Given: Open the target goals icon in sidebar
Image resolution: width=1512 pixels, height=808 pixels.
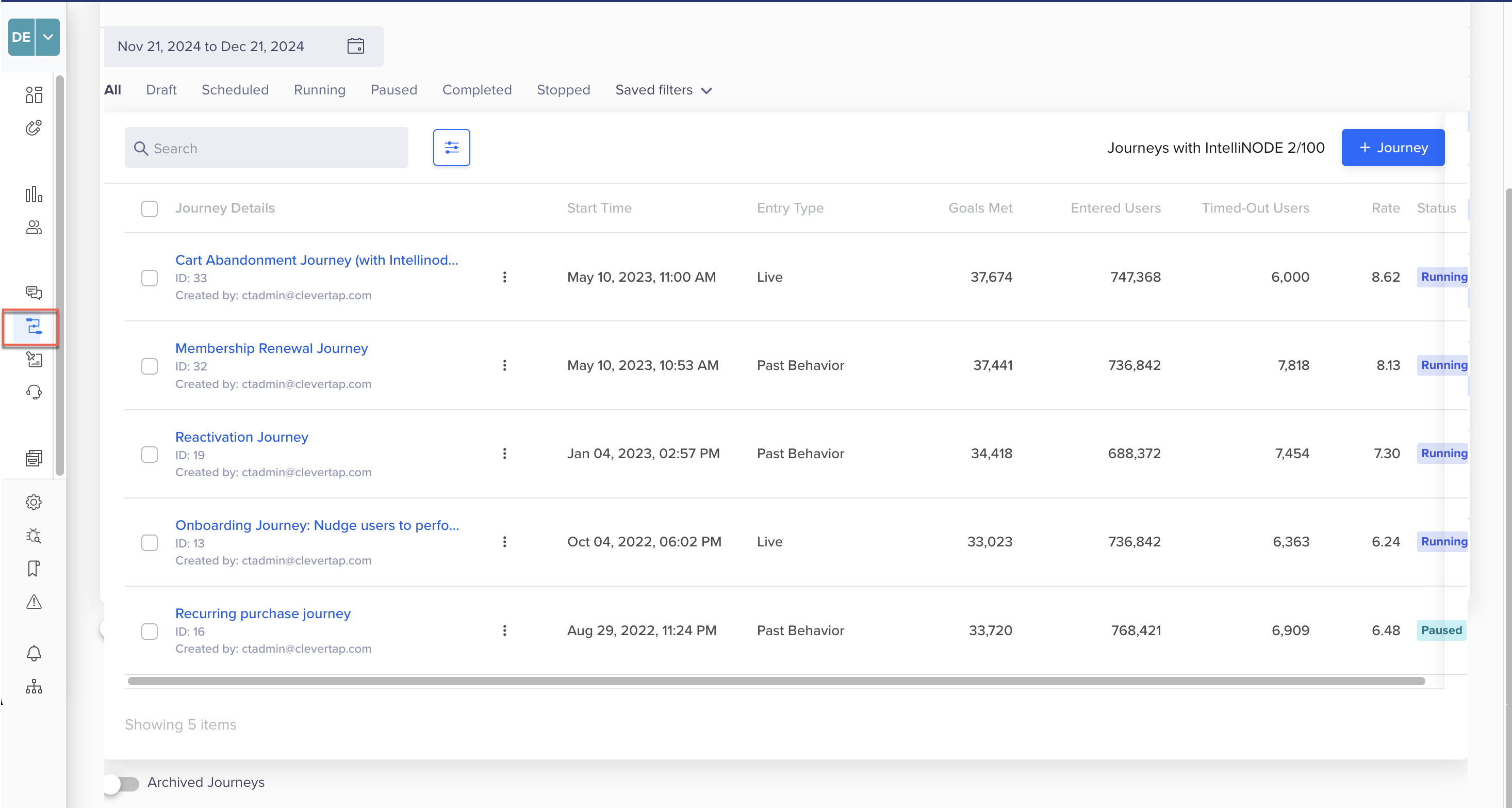Looking at the screenshot, I should 34,127.
